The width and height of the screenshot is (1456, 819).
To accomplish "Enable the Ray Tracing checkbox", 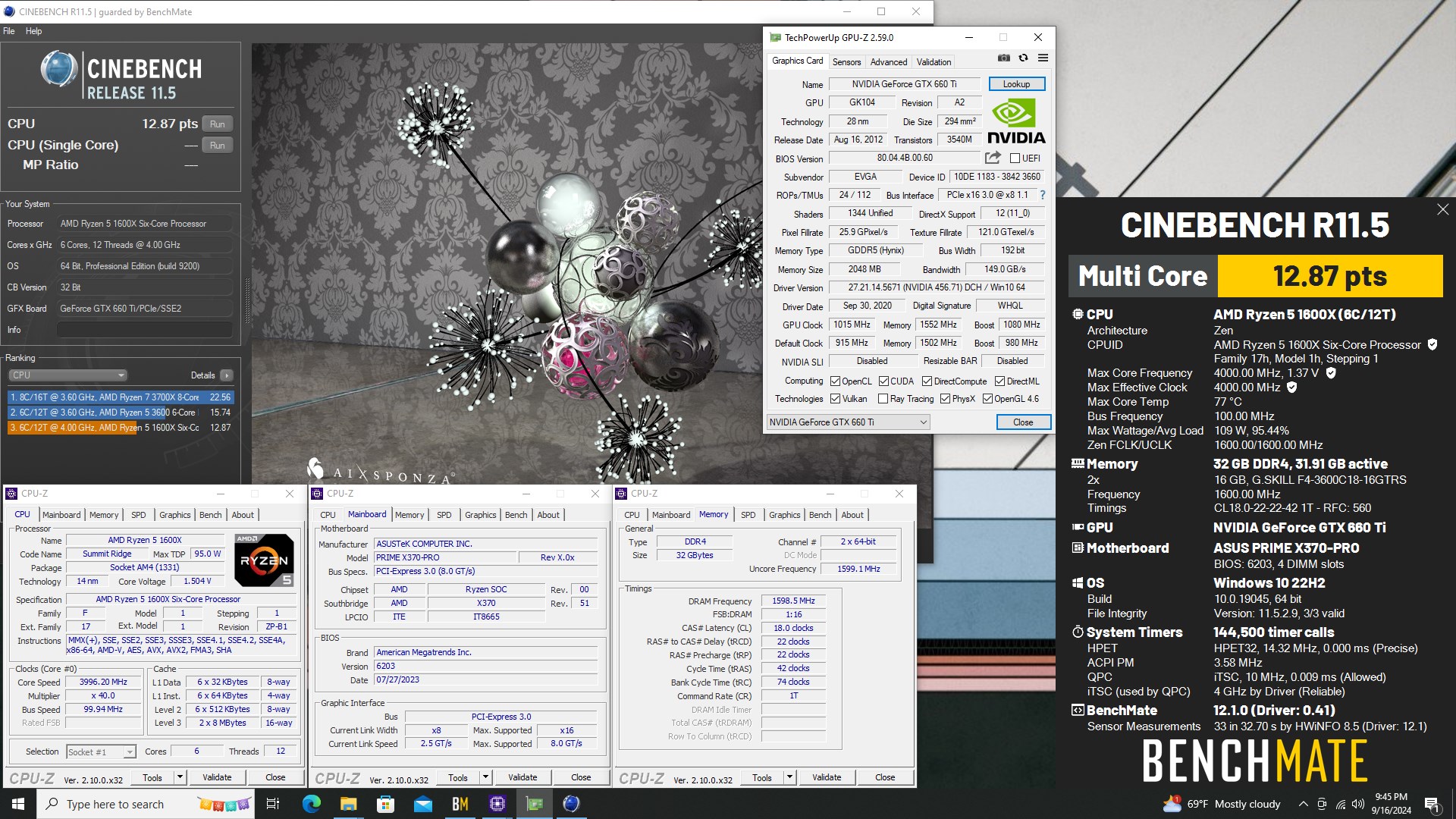I will 883,399.
